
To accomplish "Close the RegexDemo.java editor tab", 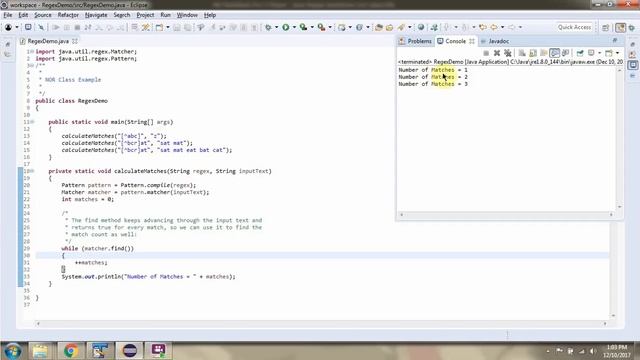I will [x=75, y=41].
